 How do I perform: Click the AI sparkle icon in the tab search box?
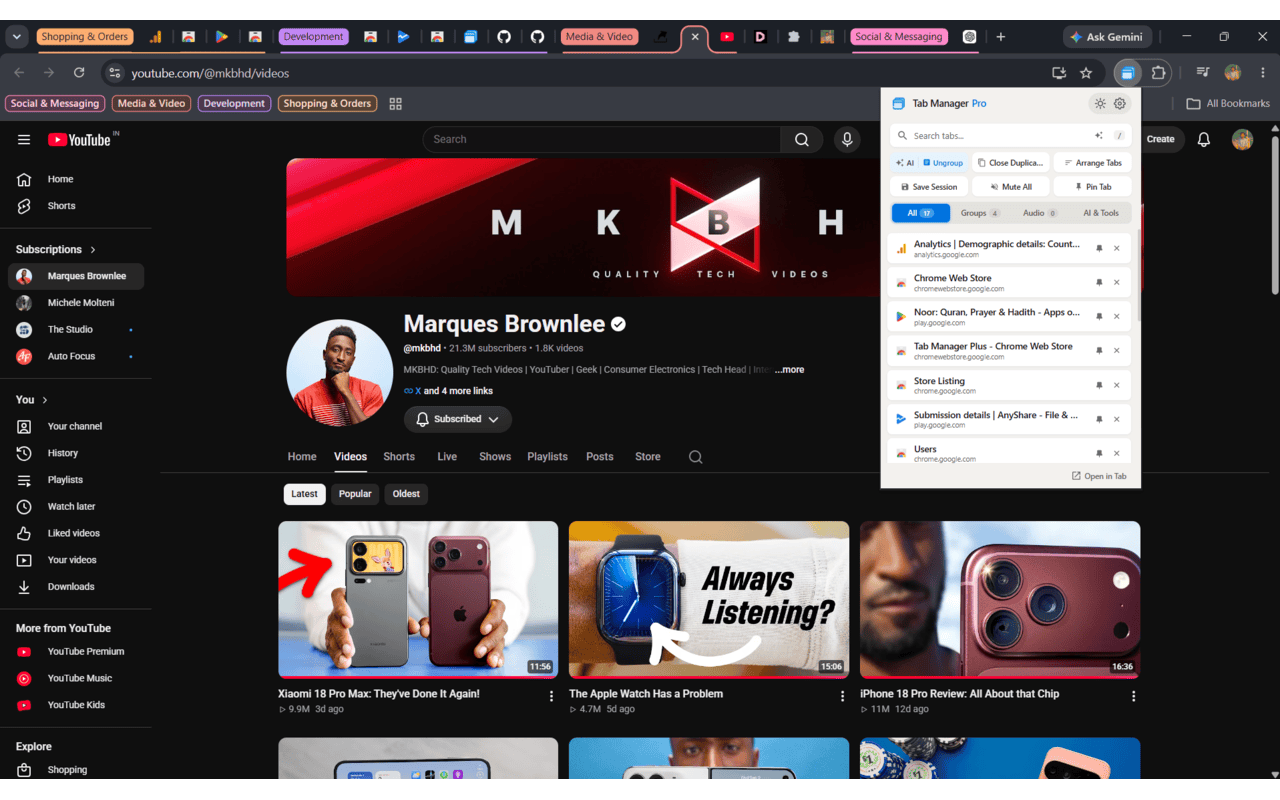coord(1099,135)
